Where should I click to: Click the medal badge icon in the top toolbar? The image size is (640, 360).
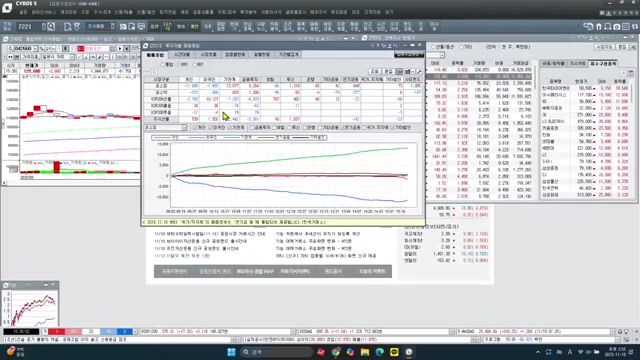coord(76,27)
